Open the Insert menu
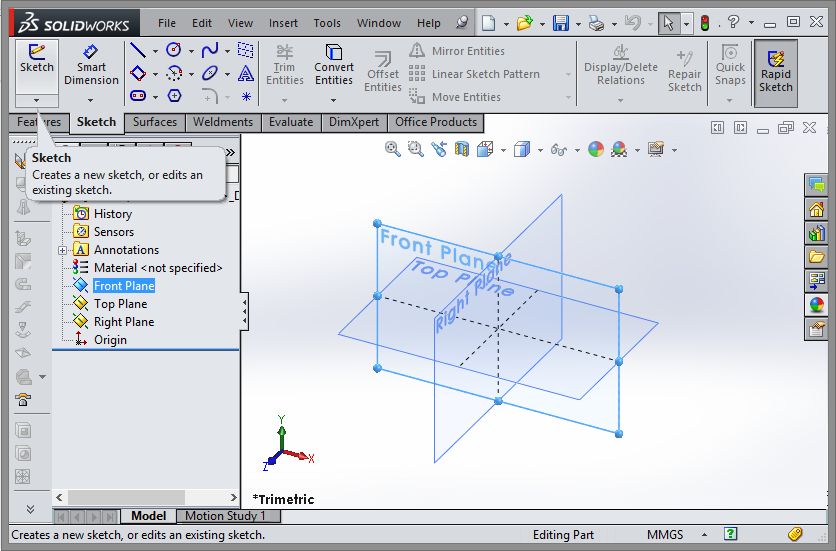This screenshot has width=836, height=551. coord(283,23)
